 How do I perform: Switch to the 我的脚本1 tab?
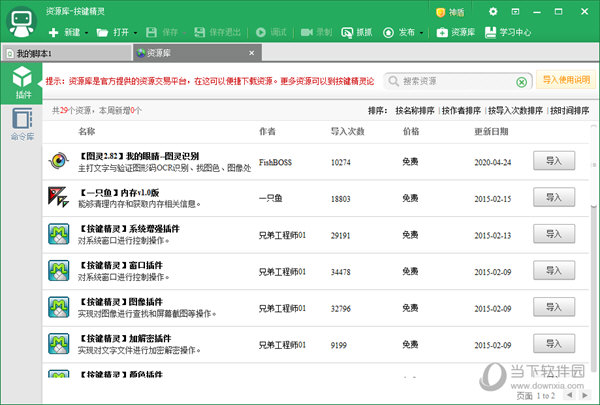tap(67, 53)
